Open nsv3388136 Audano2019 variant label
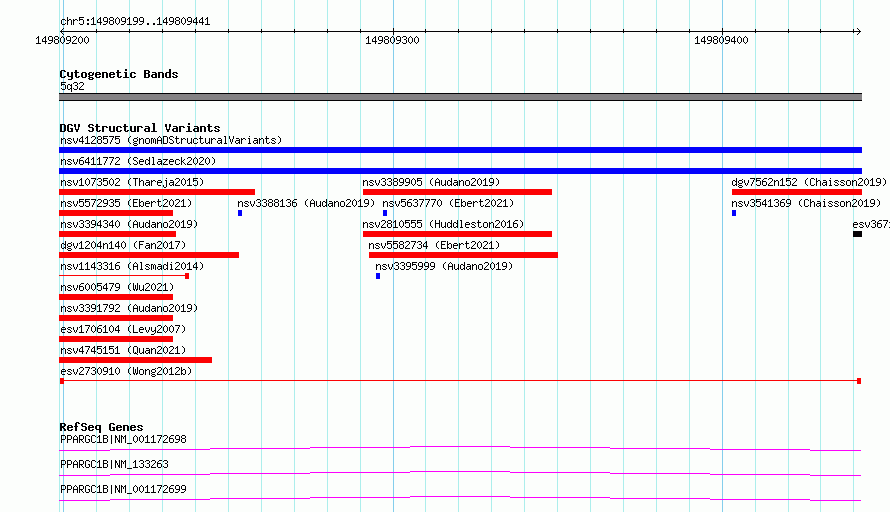This screenshot has height=512, width=890. click(306, 203)
